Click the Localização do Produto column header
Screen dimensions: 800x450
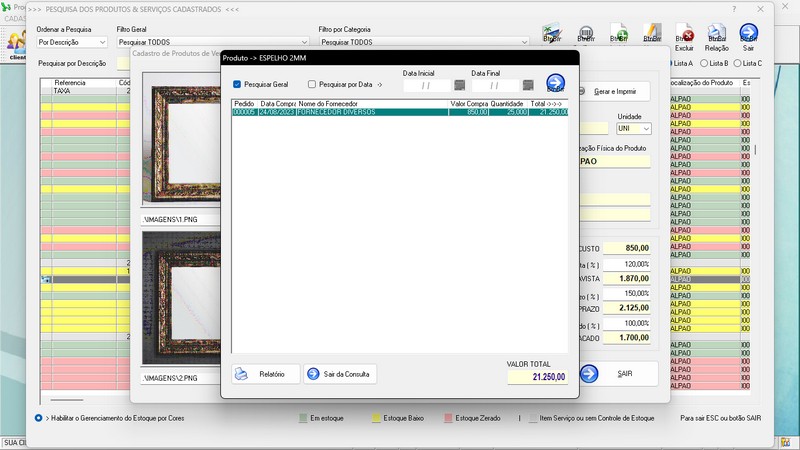(704, 83)
